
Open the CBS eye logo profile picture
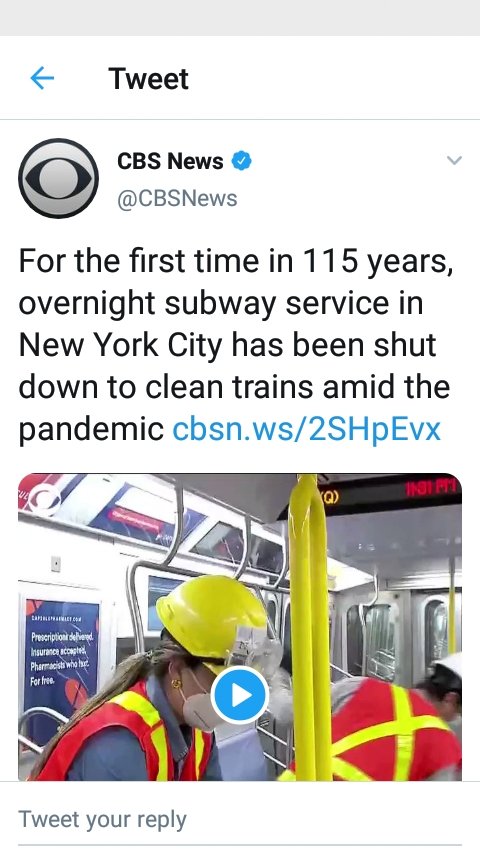[58, 179]
